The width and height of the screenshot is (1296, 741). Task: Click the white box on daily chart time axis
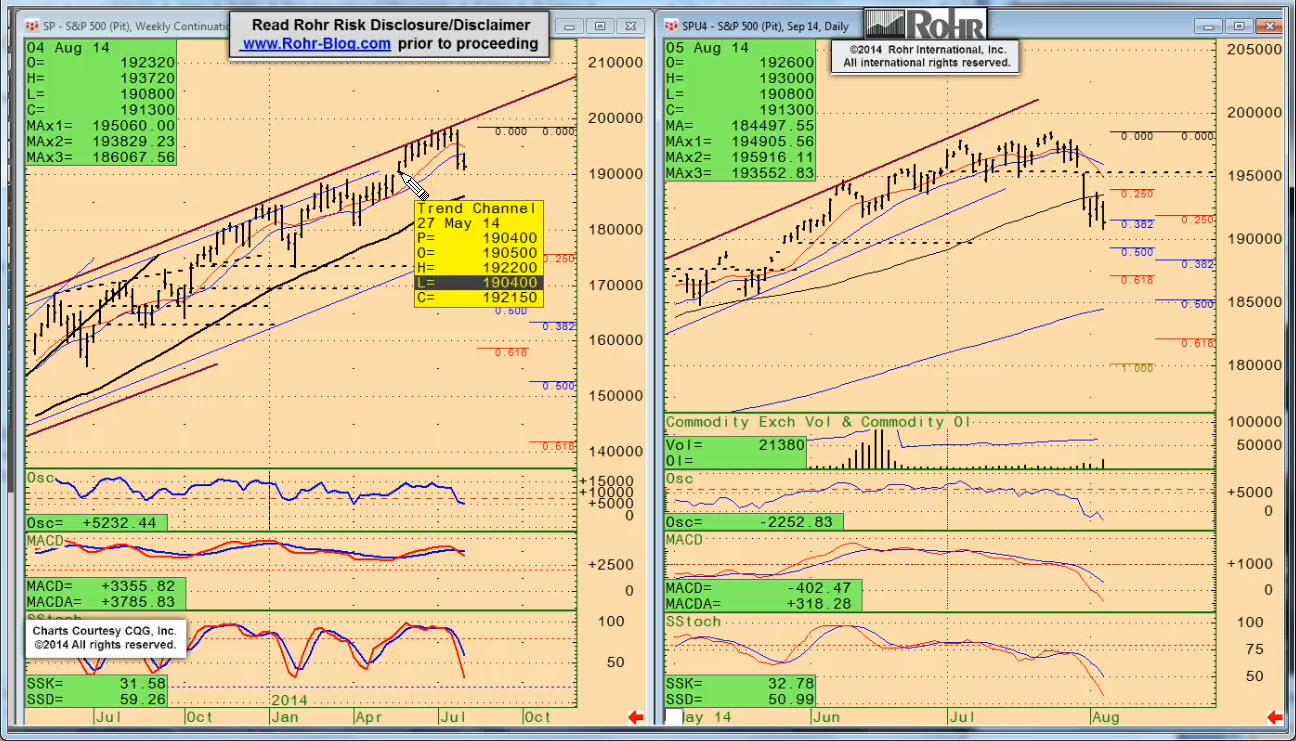[x=674, y=717]
